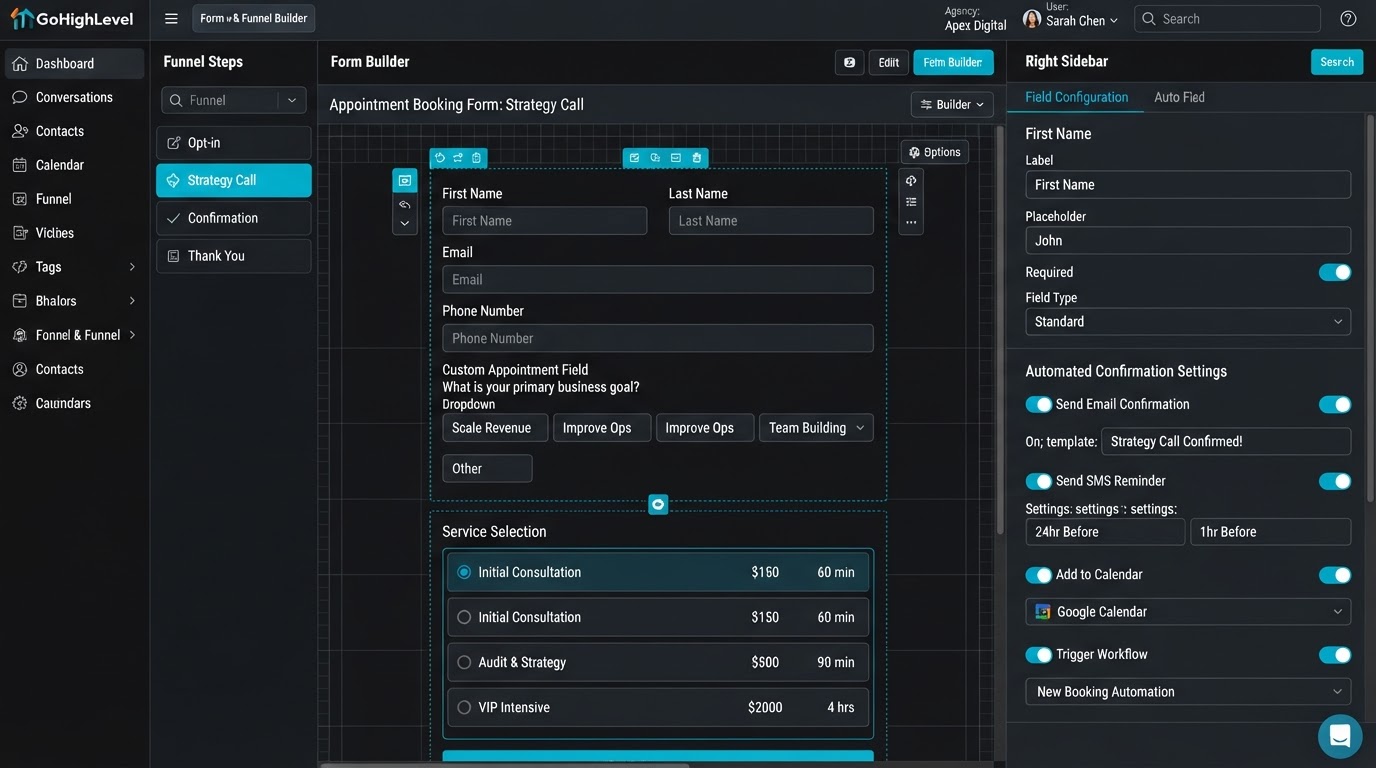Select the Field Configuration tab

[x=1076, y=97]
